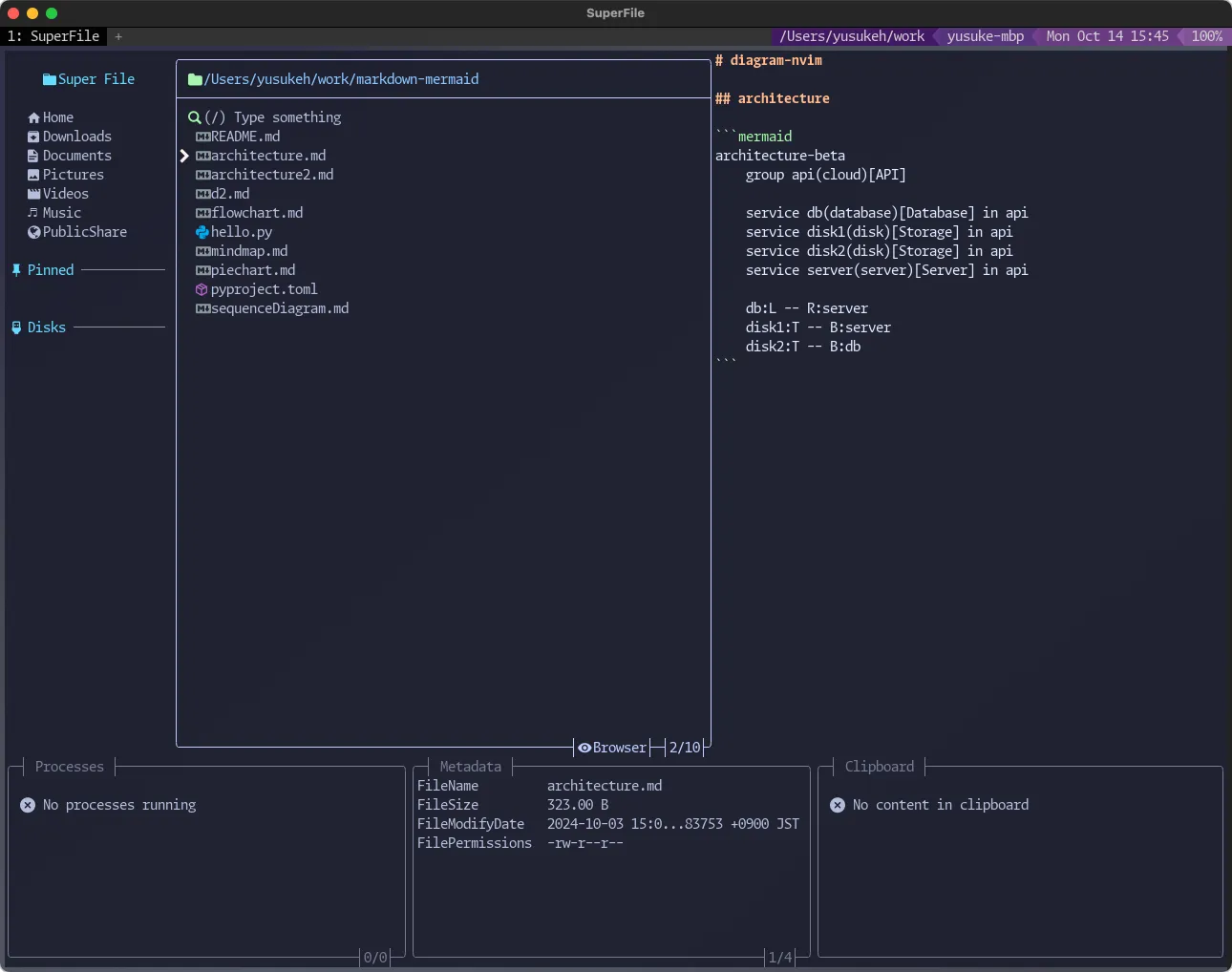Image resolution: width=1232 pixels, height=972 pixels.
Task: Click the Downloads folder icon
Action: [33, 137]
